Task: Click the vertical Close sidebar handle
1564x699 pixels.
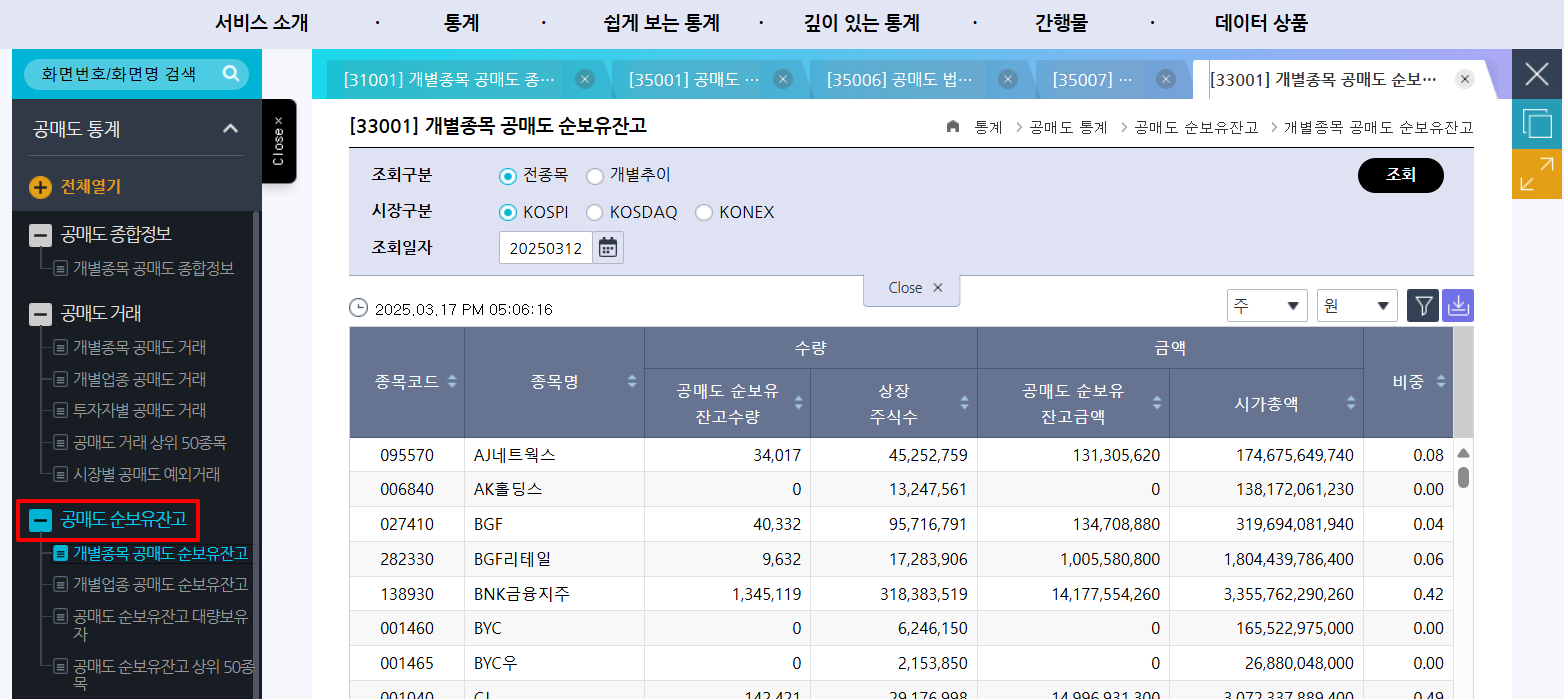Action: tap(279, 141)
